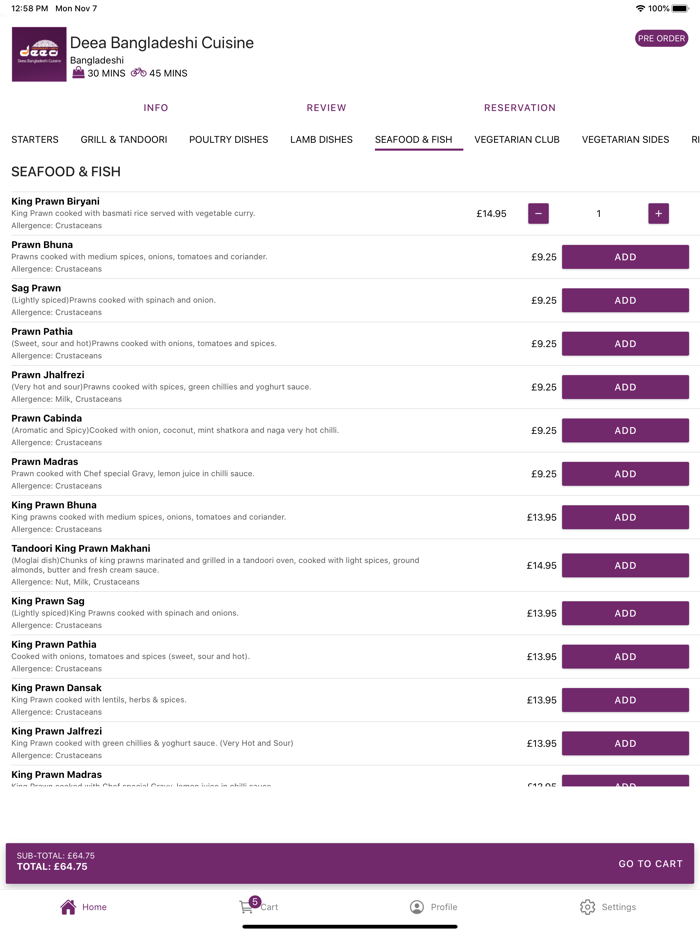Open the Review tab
This screenshot has height=934, width=700.
pos(326,108)
